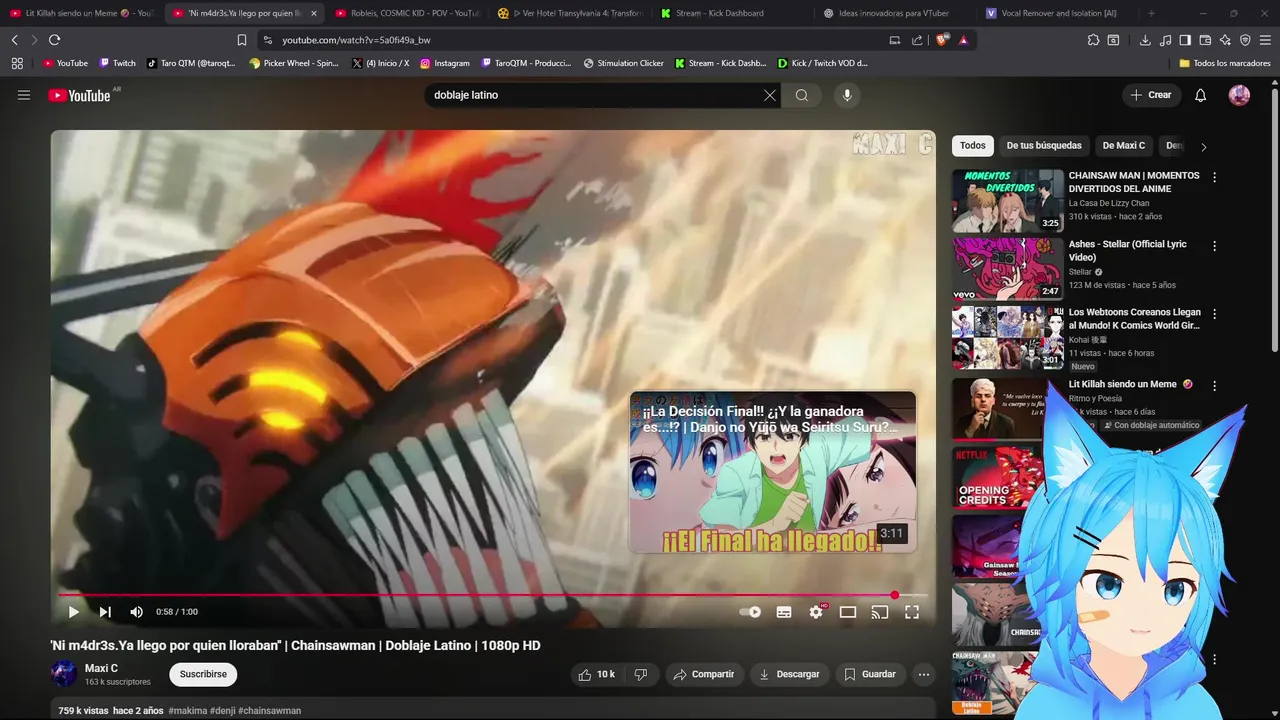Open browser downloads arrow icon
1280x720 pixels.
[1144, 40]
